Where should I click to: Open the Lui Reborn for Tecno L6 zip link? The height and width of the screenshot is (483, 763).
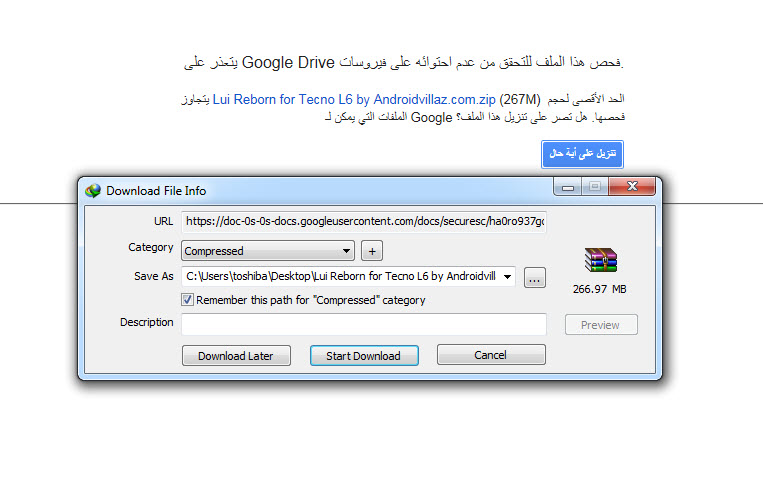[x=354, y=100]
